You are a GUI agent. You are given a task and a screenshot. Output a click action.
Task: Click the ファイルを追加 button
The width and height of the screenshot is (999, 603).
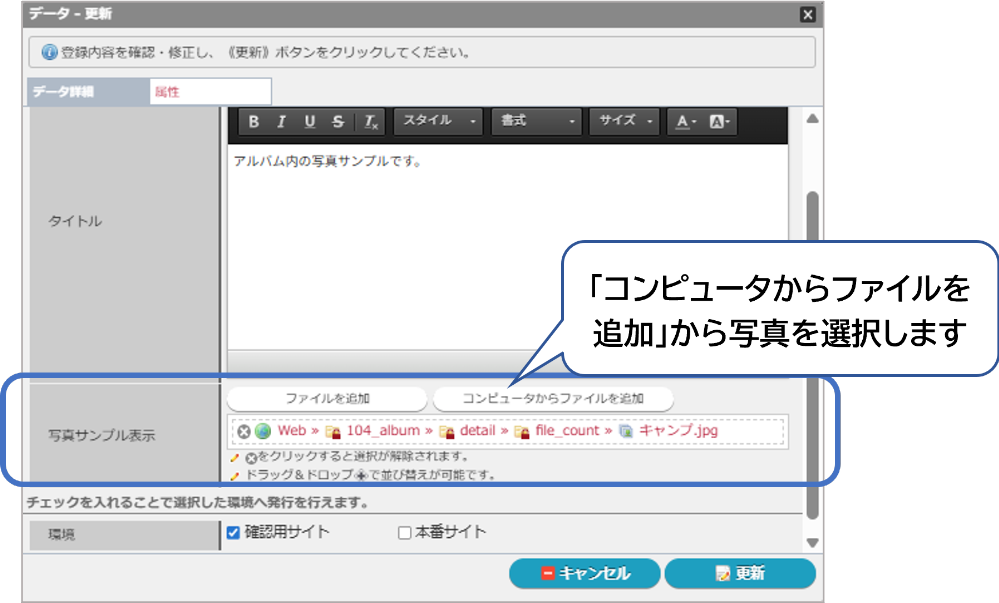coord(327,398)
